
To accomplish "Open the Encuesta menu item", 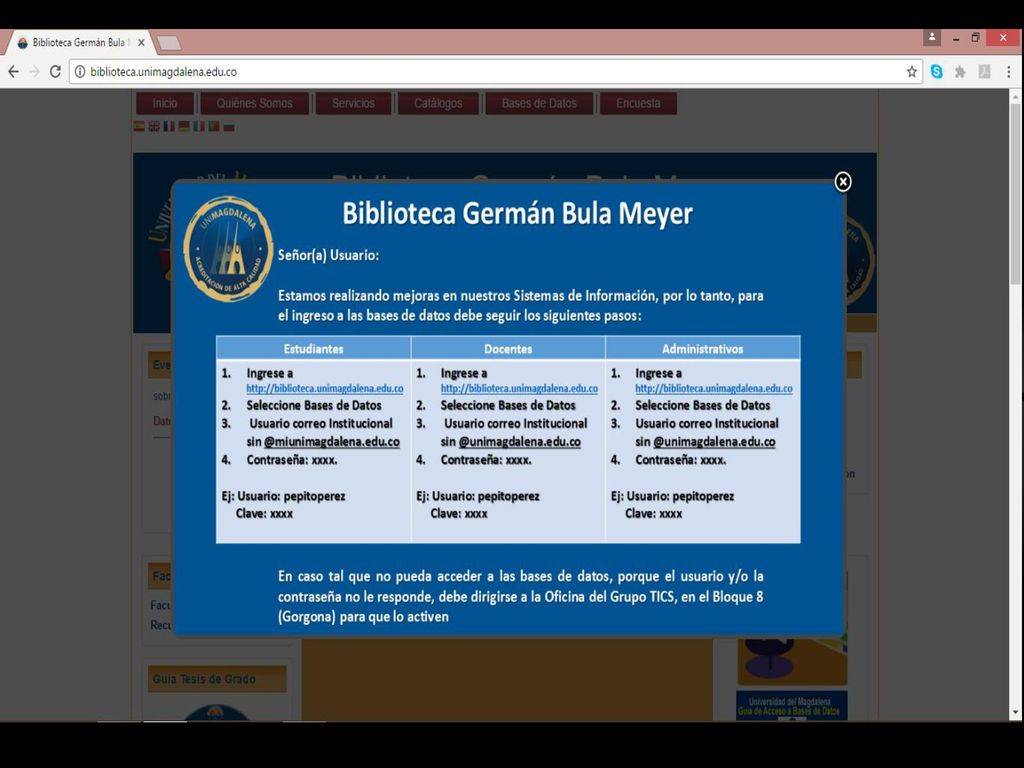I will [x=638, y=103].
